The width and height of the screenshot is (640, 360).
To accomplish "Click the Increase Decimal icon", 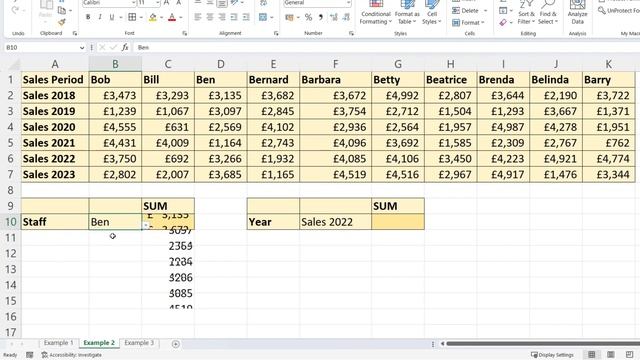I will click(334, 17).
